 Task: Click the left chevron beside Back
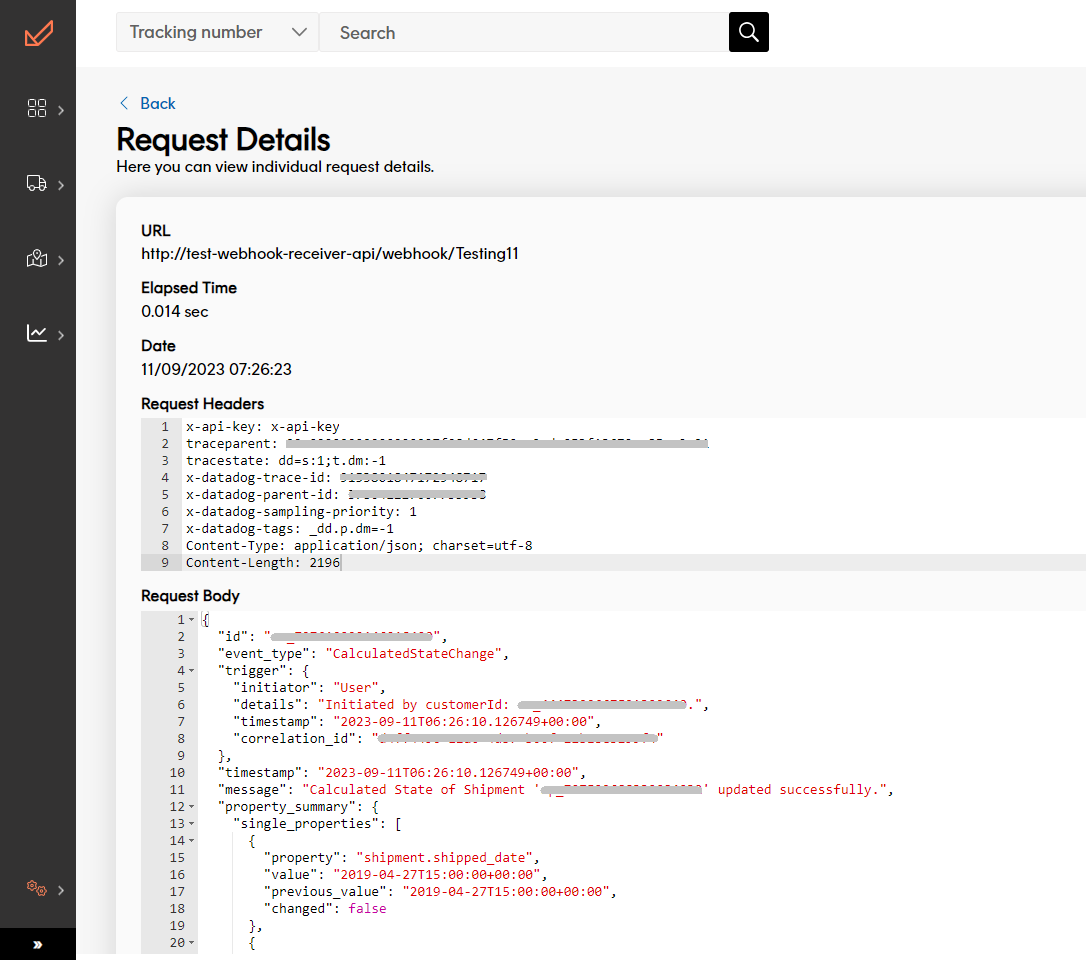(124, 103)
